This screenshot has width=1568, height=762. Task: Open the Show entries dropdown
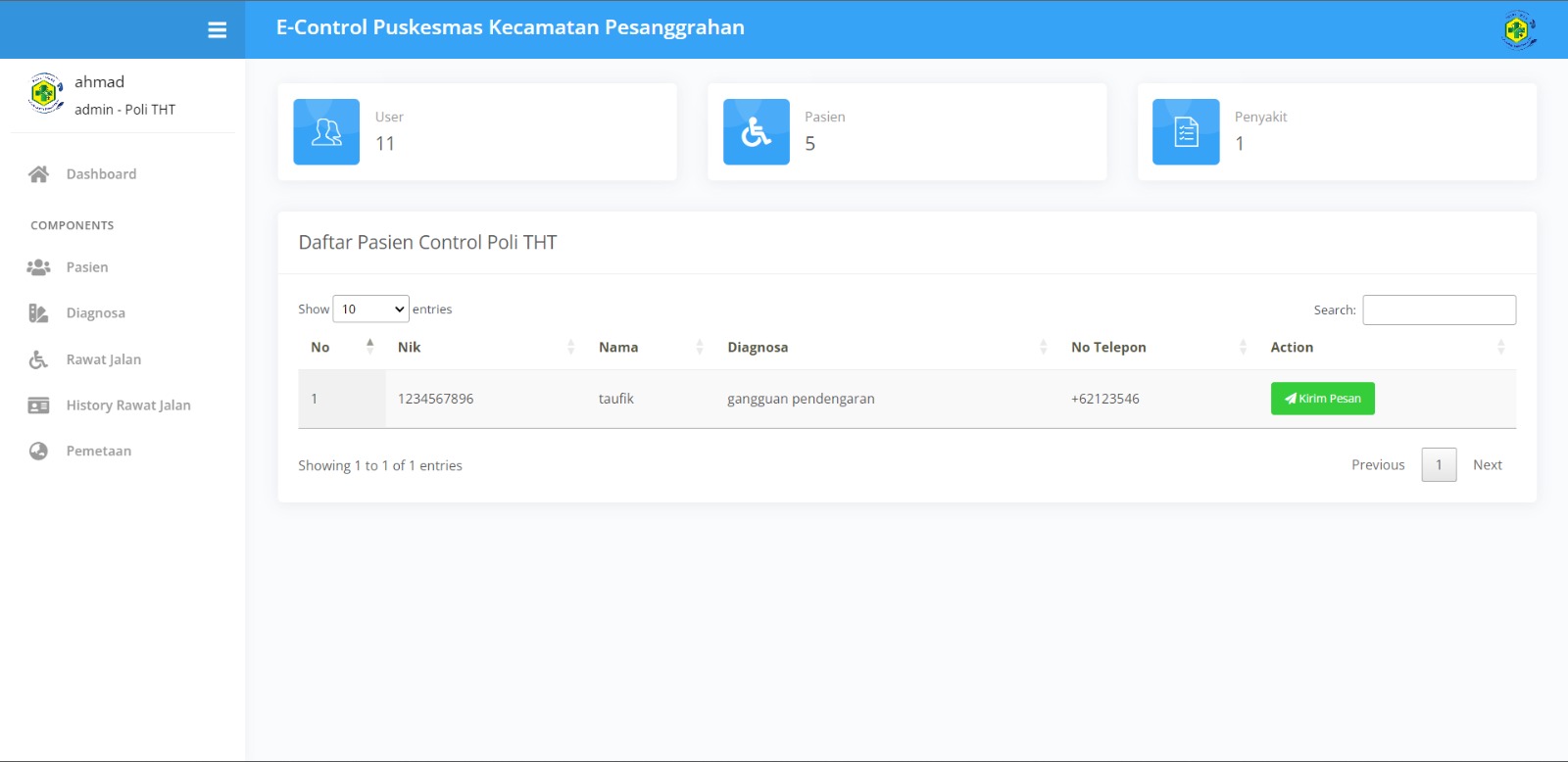point(370,310)
